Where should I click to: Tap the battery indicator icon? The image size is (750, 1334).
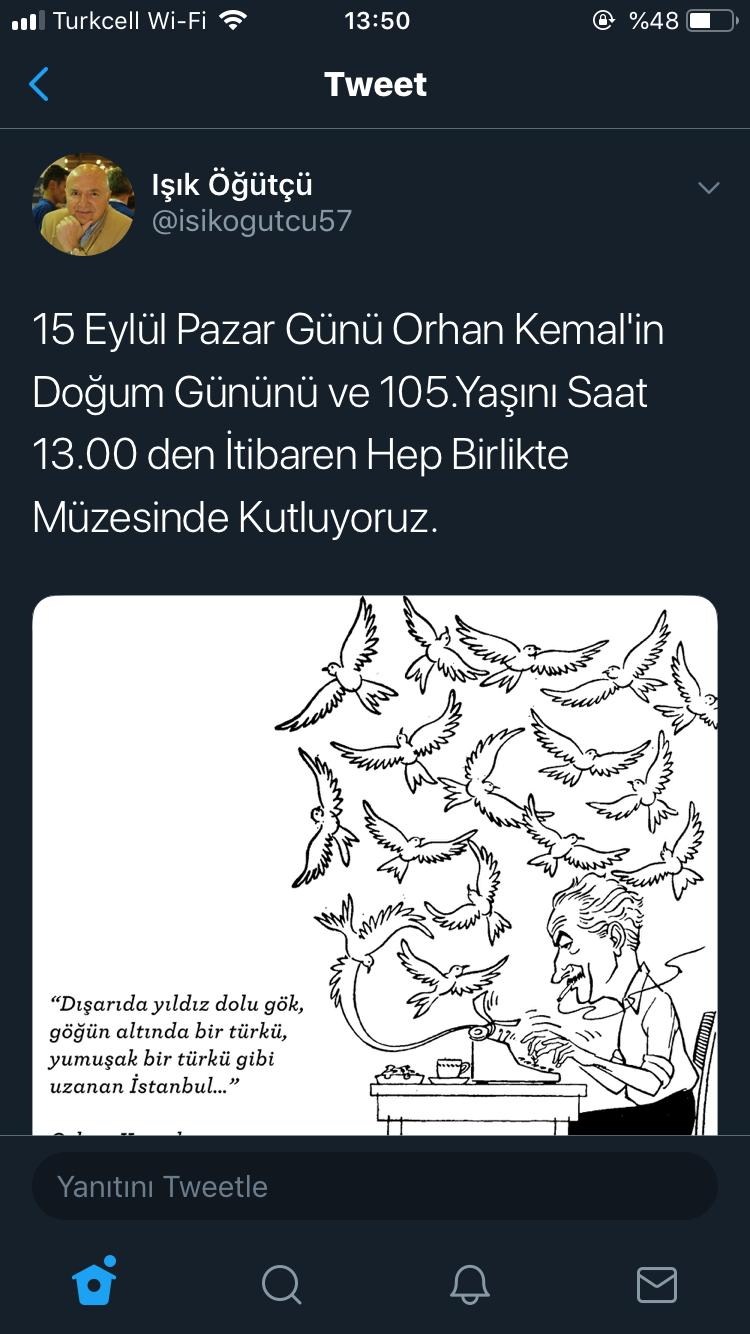click(712, 21)
